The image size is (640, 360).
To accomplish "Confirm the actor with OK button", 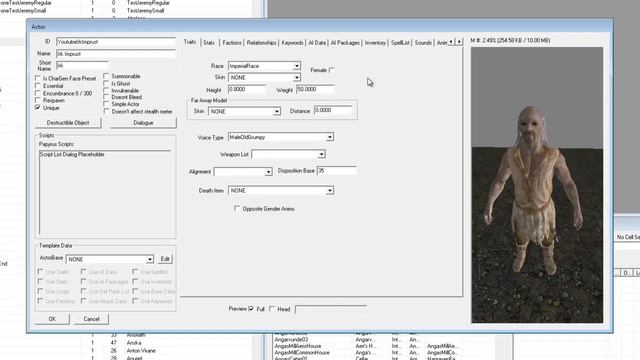I will [52, 319].
